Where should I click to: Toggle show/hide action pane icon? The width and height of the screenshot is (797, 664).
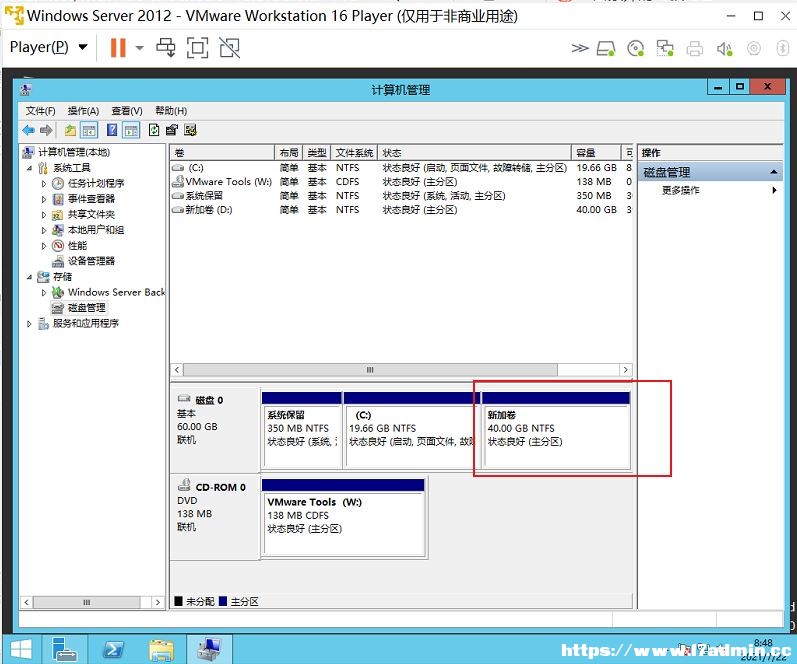click(131, 130)
